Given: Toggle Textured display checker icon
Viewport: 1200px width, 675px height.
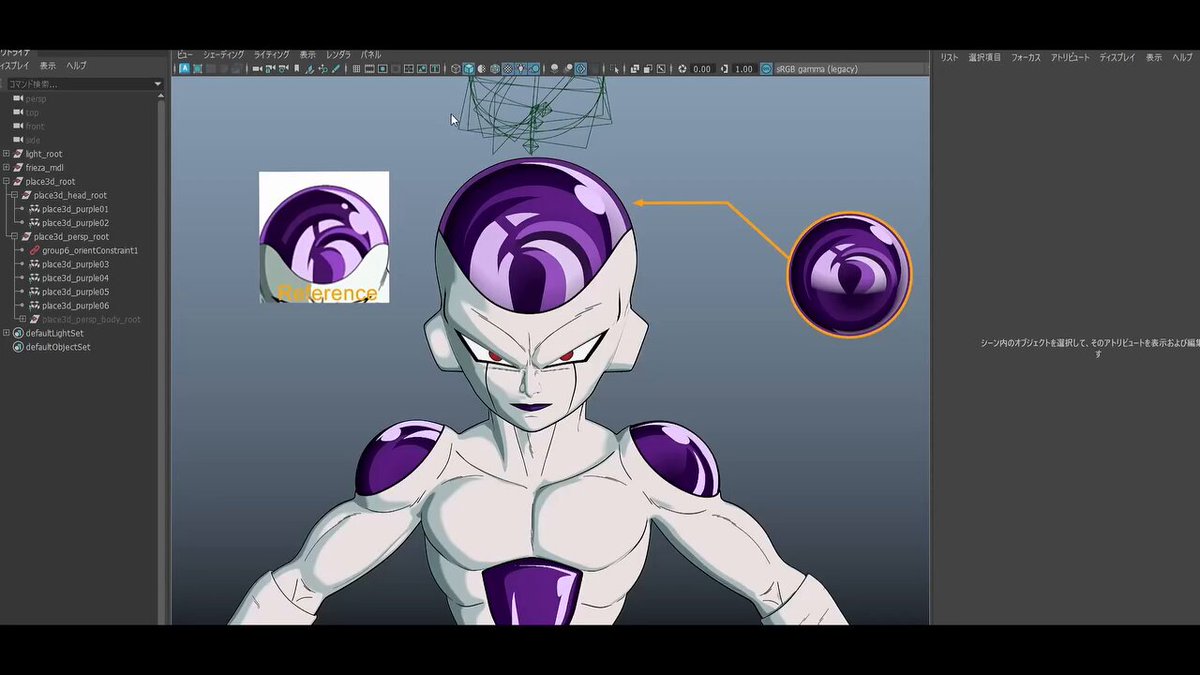Looking at the screenshot, I should pyautogui.click(x=508, y=69).
